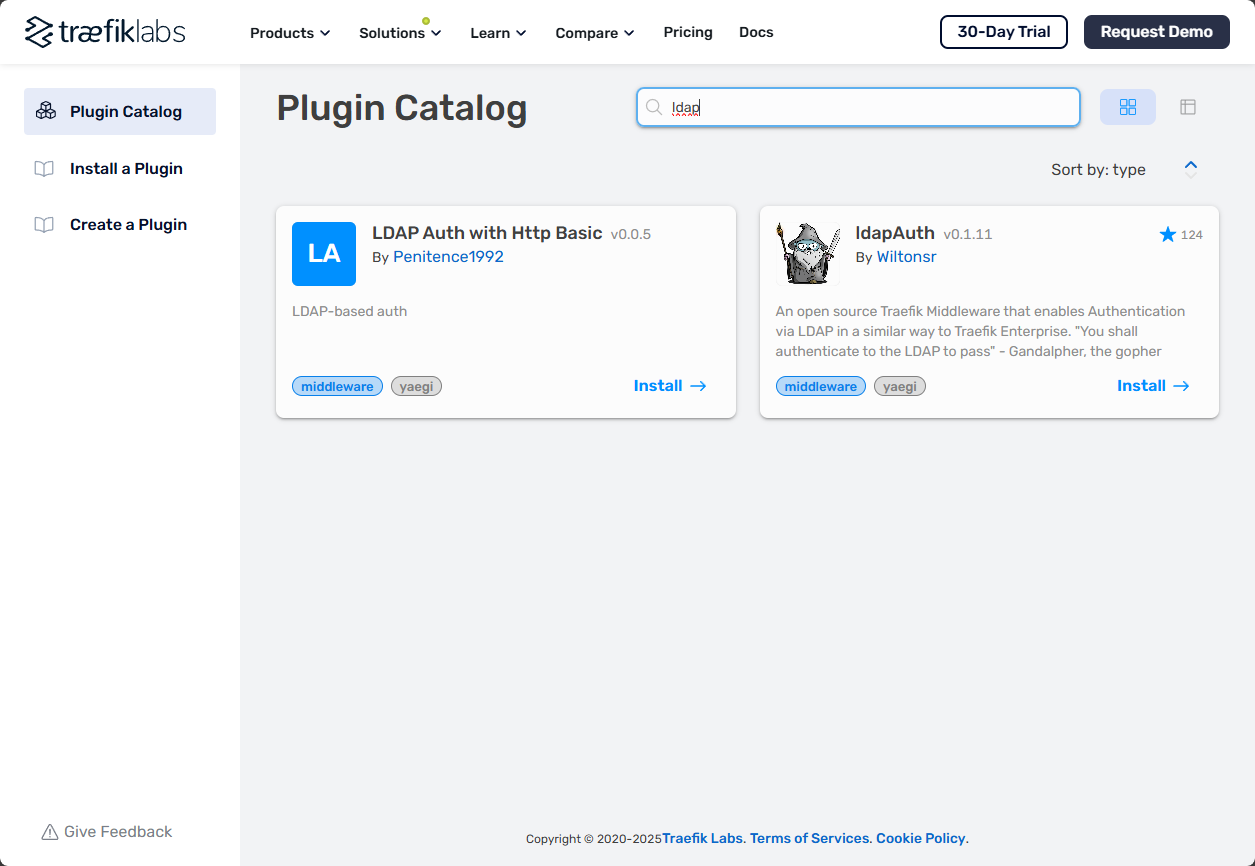
Task: Click the blue LA plugin icon
Action: pos(324,254)
